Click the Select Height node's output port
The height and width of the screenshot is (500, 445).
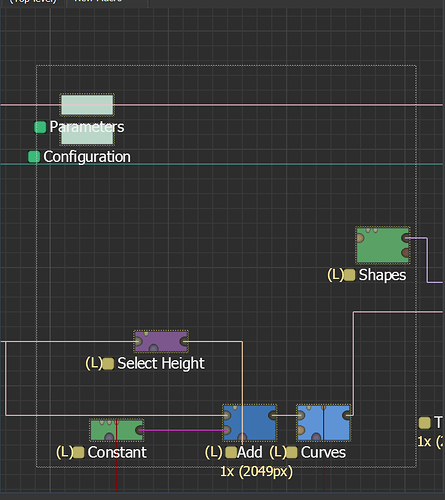tap(184, 341)
